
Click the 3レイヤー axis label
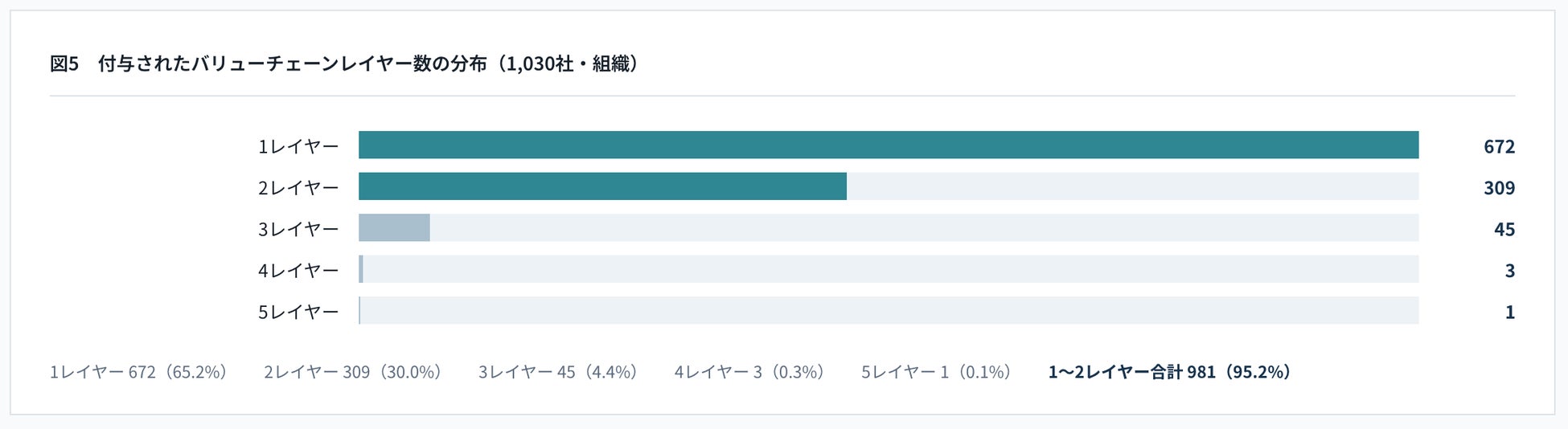(298, 229)
